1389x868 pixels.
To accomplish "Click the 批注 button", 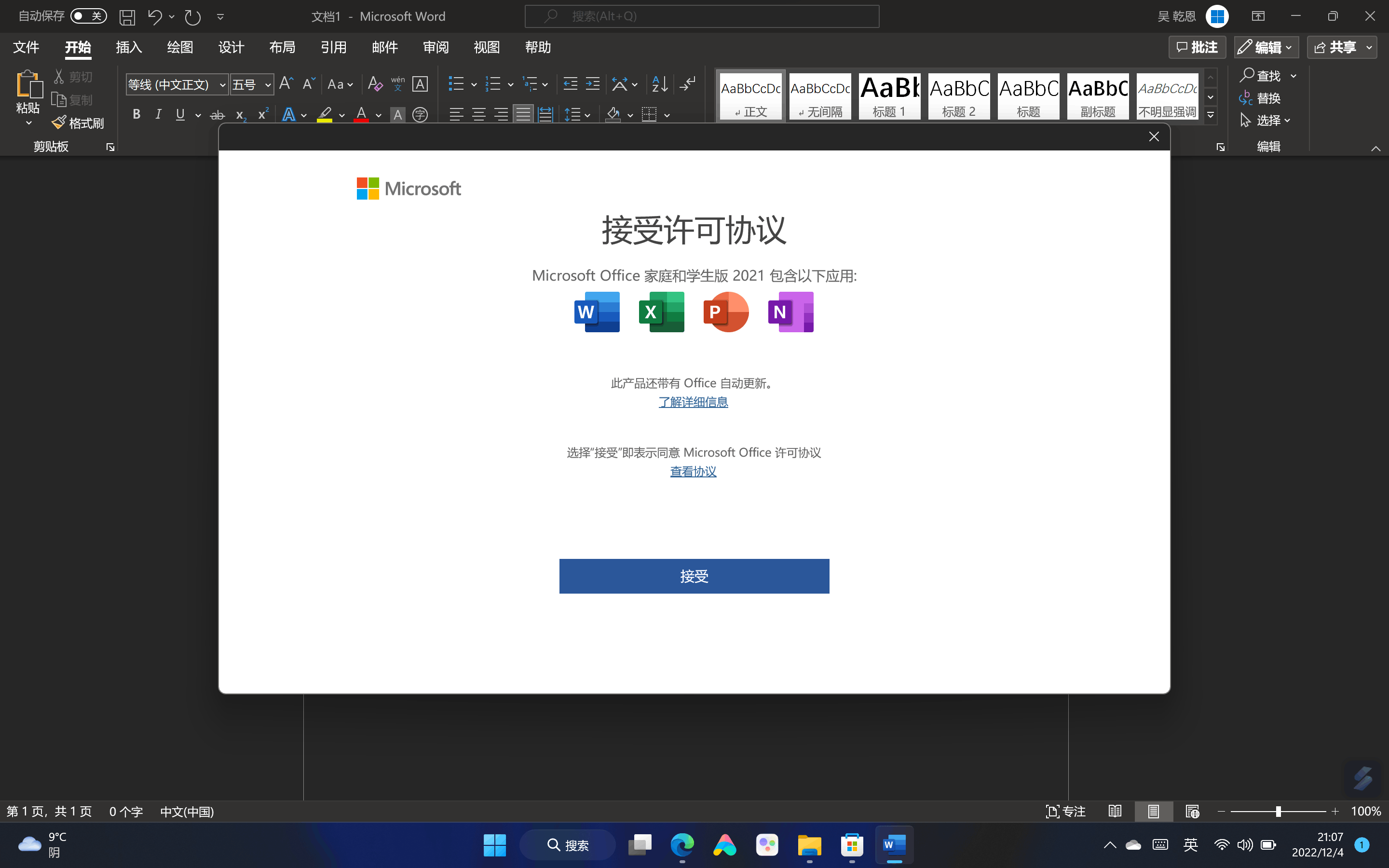I will pyautogui.click(x=1198, y=47).
